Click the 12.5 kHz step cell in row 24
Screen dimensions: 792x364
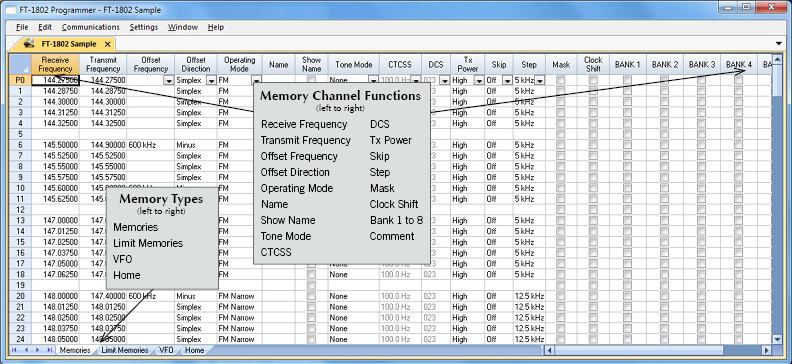pos(529,339)
